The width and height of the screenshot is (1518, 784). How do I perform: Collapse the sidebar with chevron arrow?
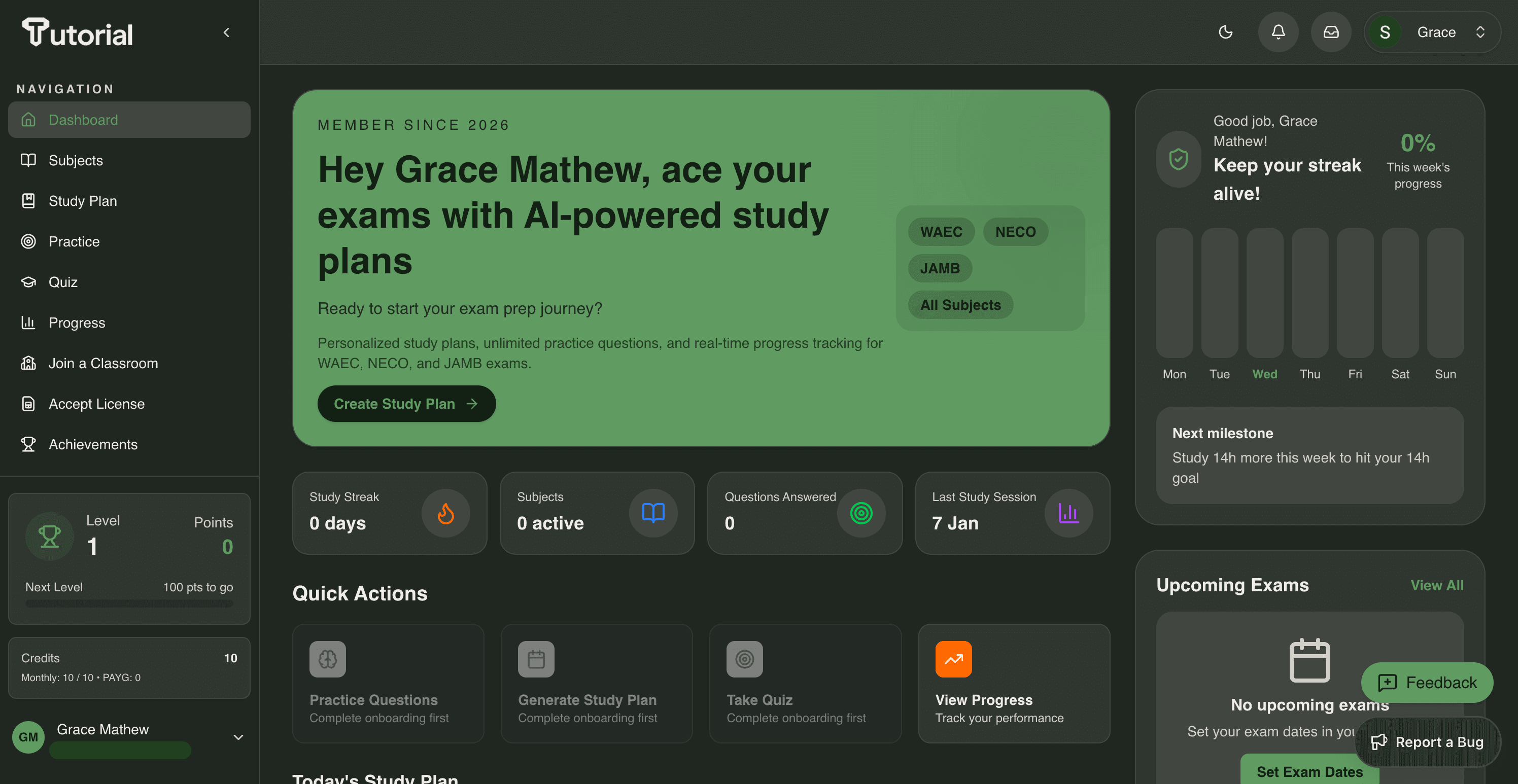point(226,32)
